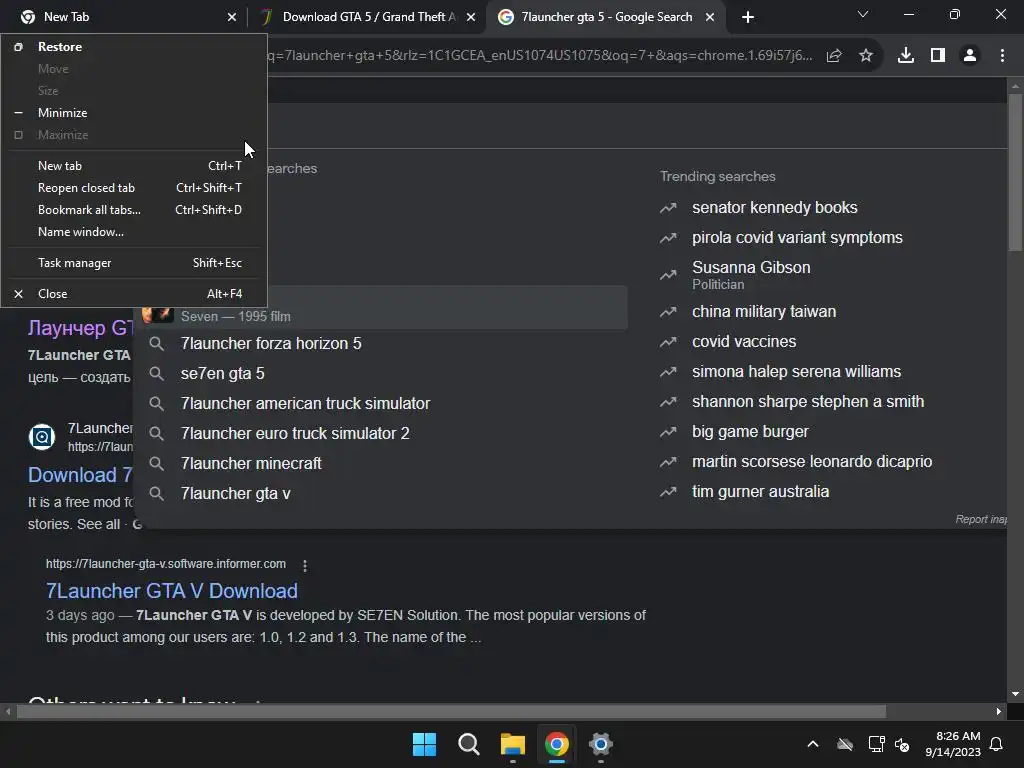Open the tab search chevron
The height and width of the screenshot is (768, 1024).
point(863,14)
